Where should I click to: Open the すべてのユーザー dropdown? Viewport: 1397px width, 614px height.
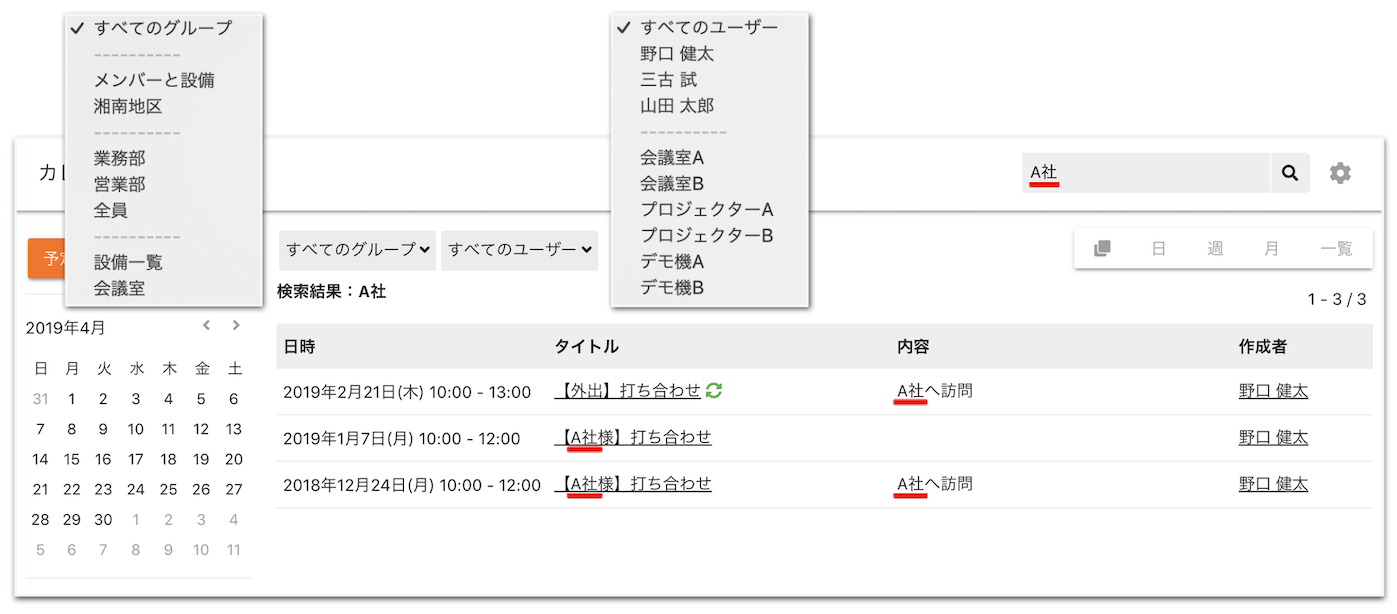(x=519, y=249)
